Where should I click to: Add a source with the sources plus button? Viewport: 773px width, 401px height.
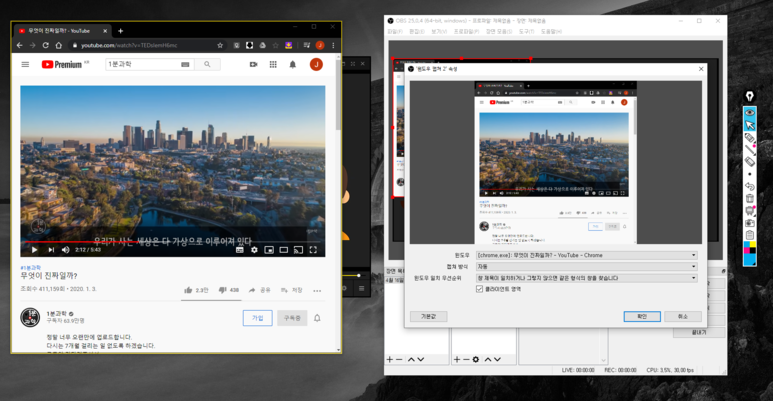[x=457, y=360]
